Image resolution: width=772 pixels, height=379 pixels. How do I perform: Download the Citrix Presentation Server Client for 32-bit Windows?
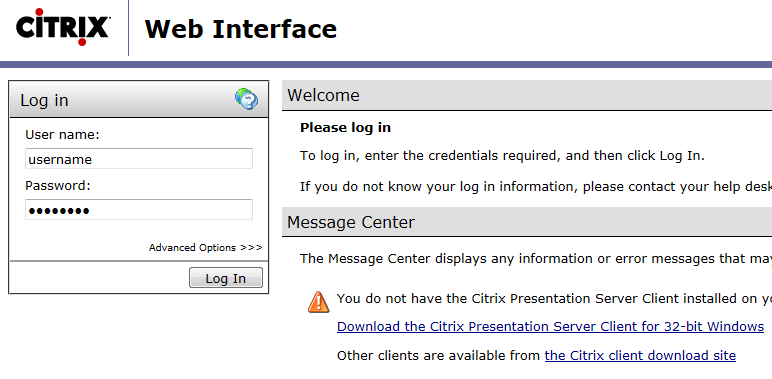coord(550,326)
